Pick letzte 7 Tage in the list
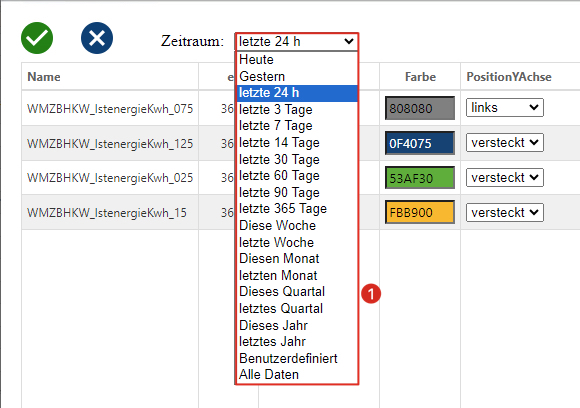Image resolution: width=580 pixels, height=408 pixels. (x=297, y=126)
